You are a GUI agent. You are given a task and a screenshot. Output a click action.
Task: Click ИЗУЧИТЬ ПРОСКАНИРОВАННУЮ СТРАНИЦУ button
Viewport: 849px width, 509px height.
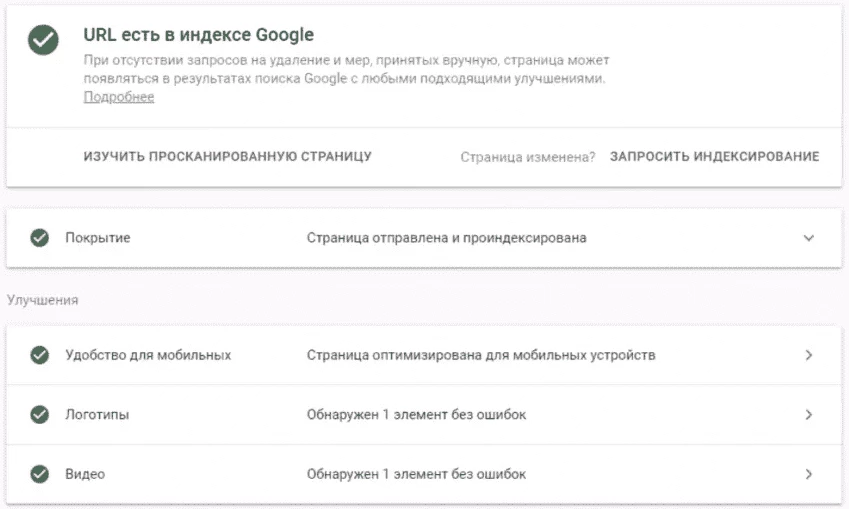[x=227, y=156]
